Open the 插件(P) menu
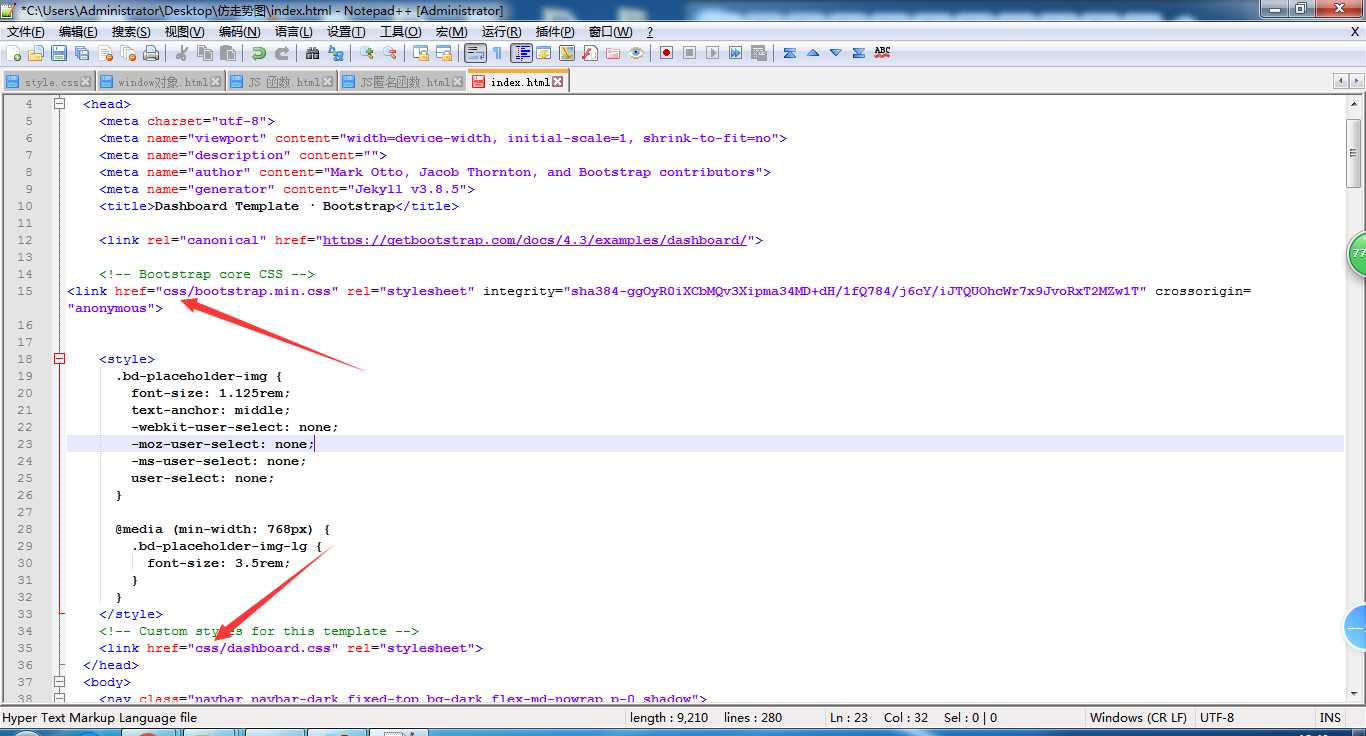The image size is (1366, 736). [555, 32]
